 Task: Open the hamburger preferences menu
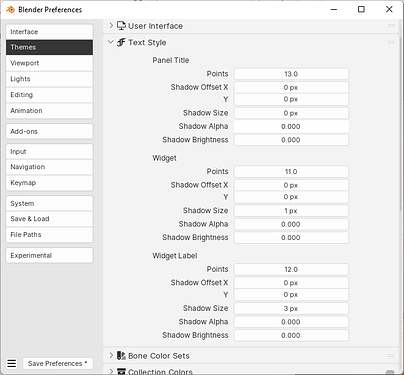click(x=12, y=363)
